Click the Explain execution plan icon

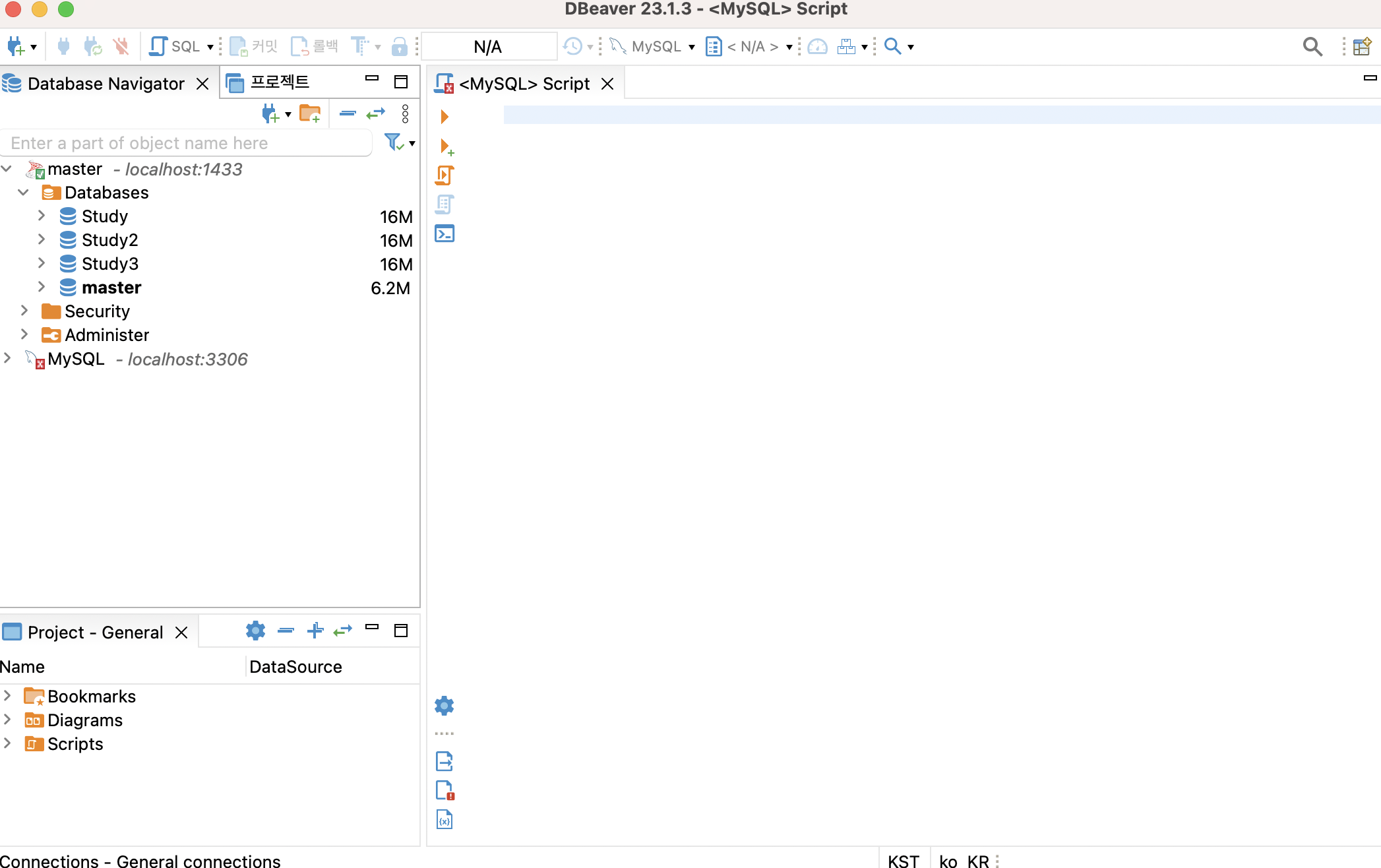pos(445,204)
